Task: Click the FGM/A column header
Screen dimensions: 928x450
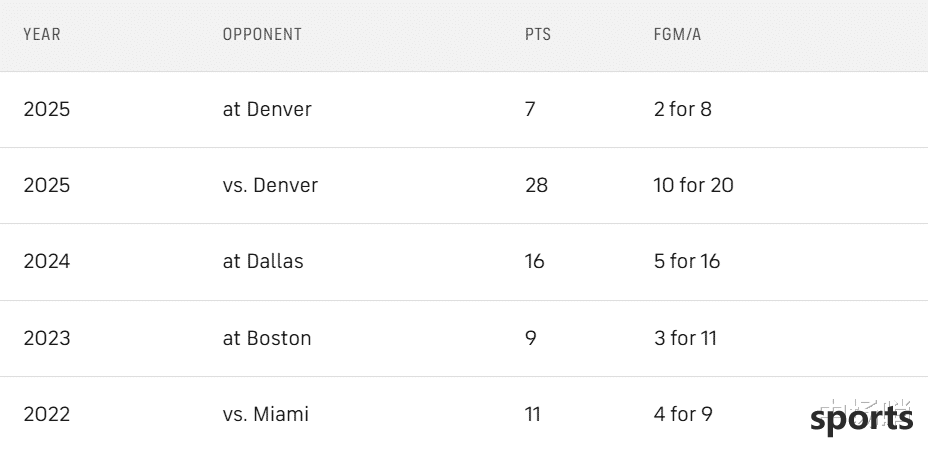Action: (678, 34)
